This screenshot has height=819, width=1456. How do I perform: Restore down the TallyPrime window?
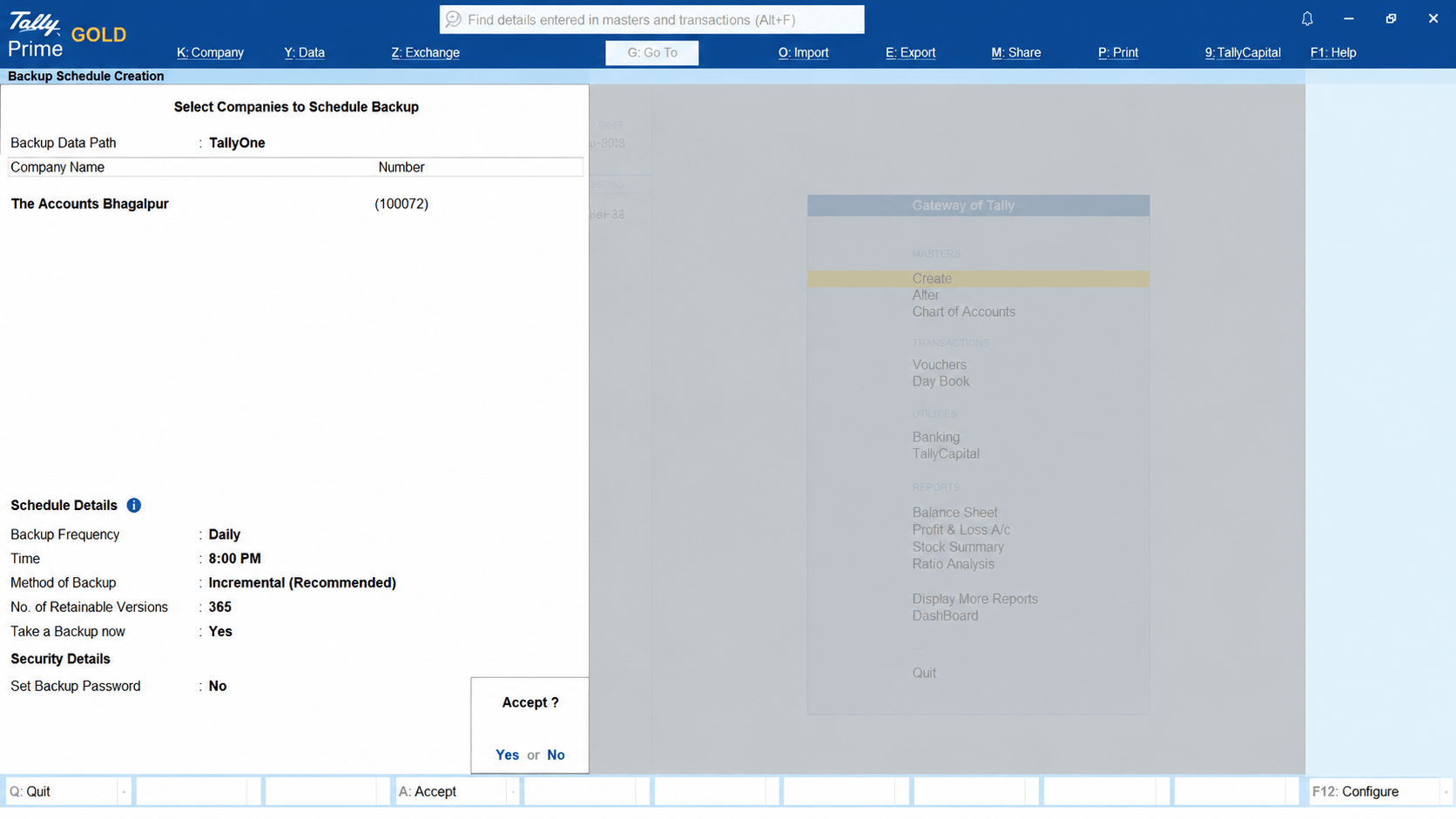(x=1391, y=18)
